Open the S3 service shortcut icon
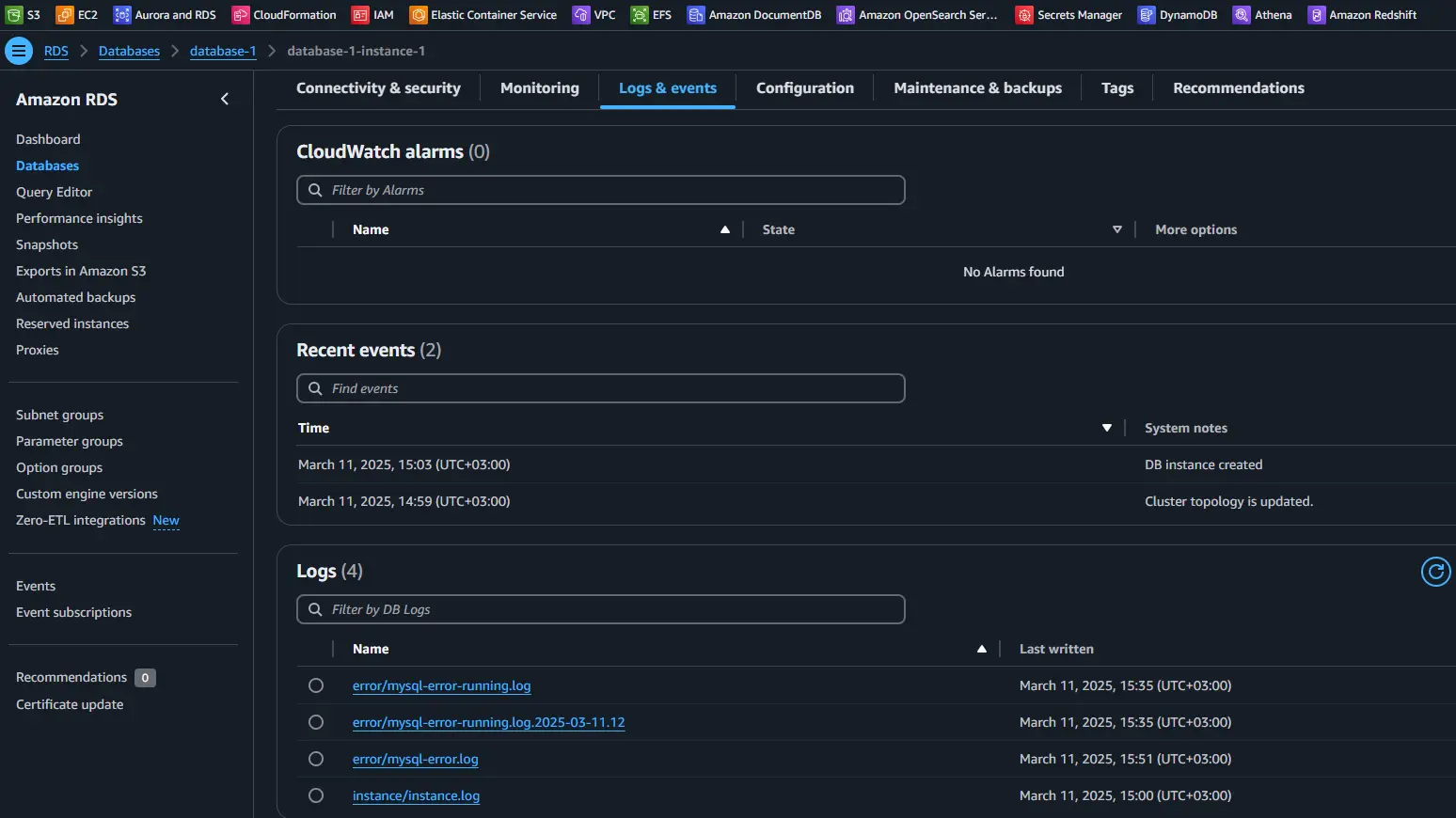The image size is (1456, 818). 14,15
